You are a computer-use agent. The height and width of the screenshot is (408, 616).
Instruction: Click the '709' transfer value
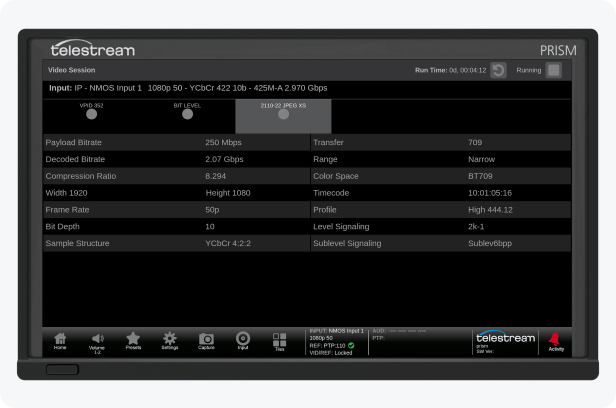click(475, 143)
